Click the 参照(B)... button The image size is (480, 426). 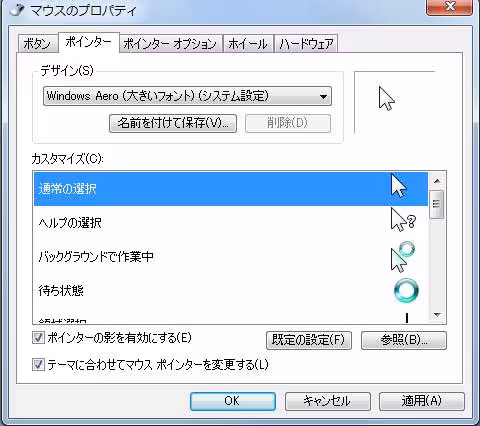click(x=404, y=340)
